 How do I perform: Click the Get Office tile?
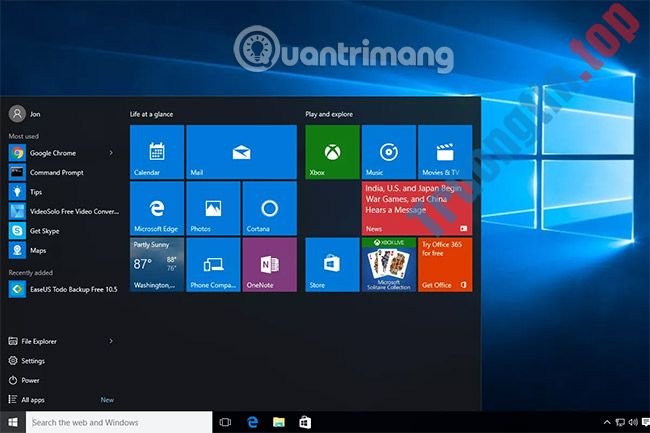pyautogui.click(x=445, y=265)
